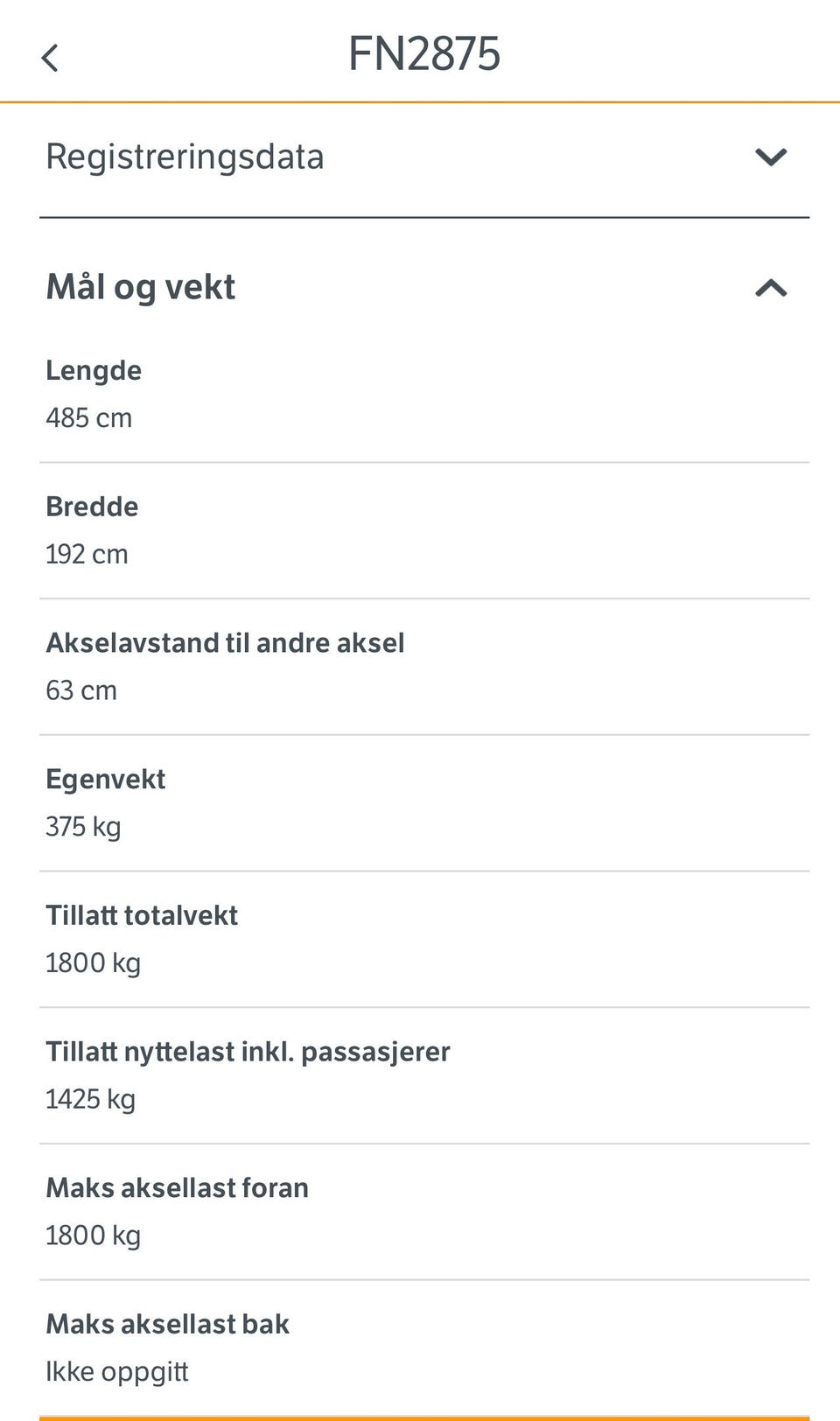Image resolution: width=840 pixels, height=1421 pixels.
Task: Expand the Registreringsdata section chevron
Action: tap(770, 157)
